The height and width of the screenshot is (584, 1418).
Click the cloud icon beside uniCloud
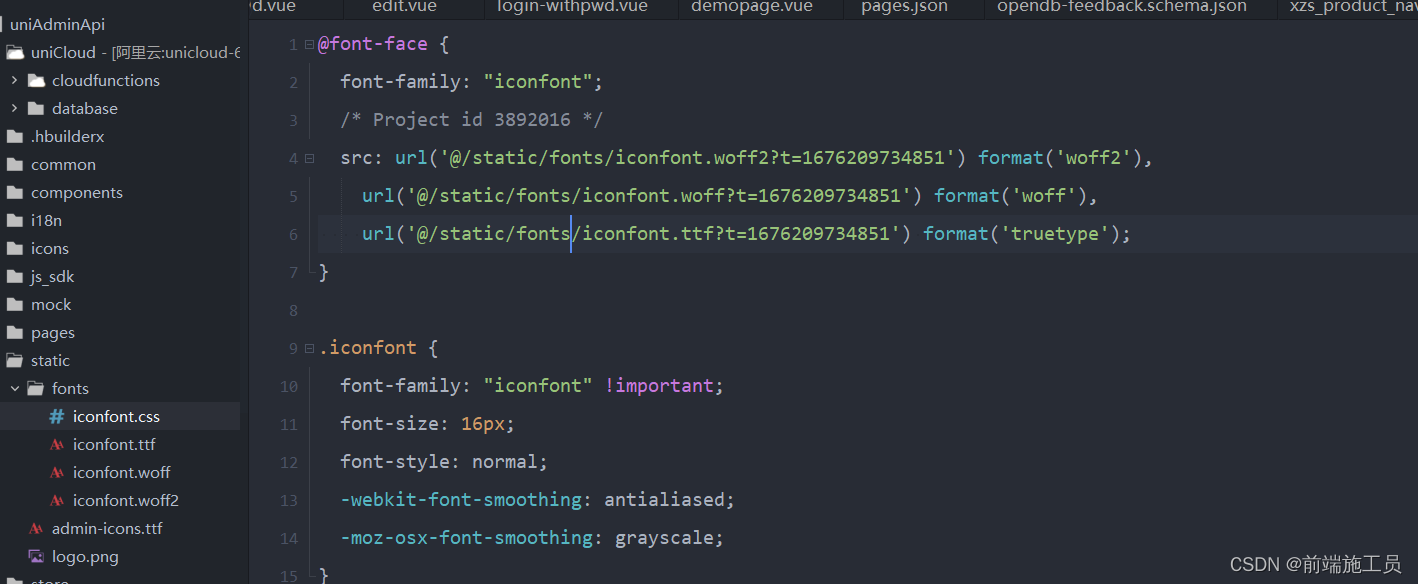[15, 52]
